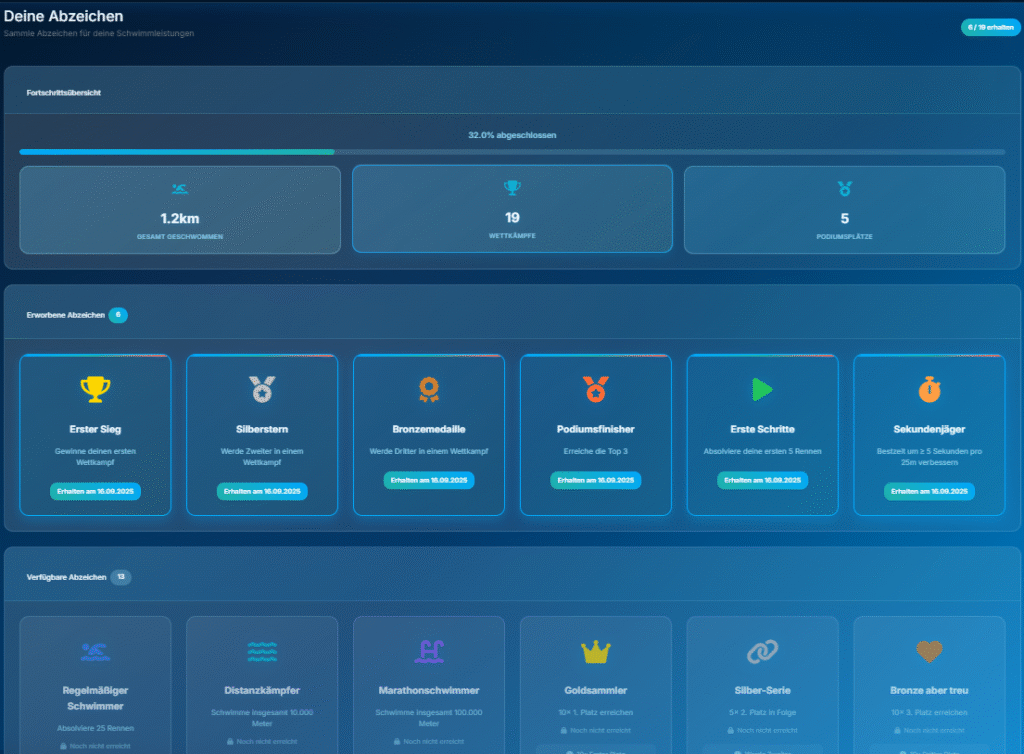Click the chain link icon on Silber-Serie

(763, 652)
